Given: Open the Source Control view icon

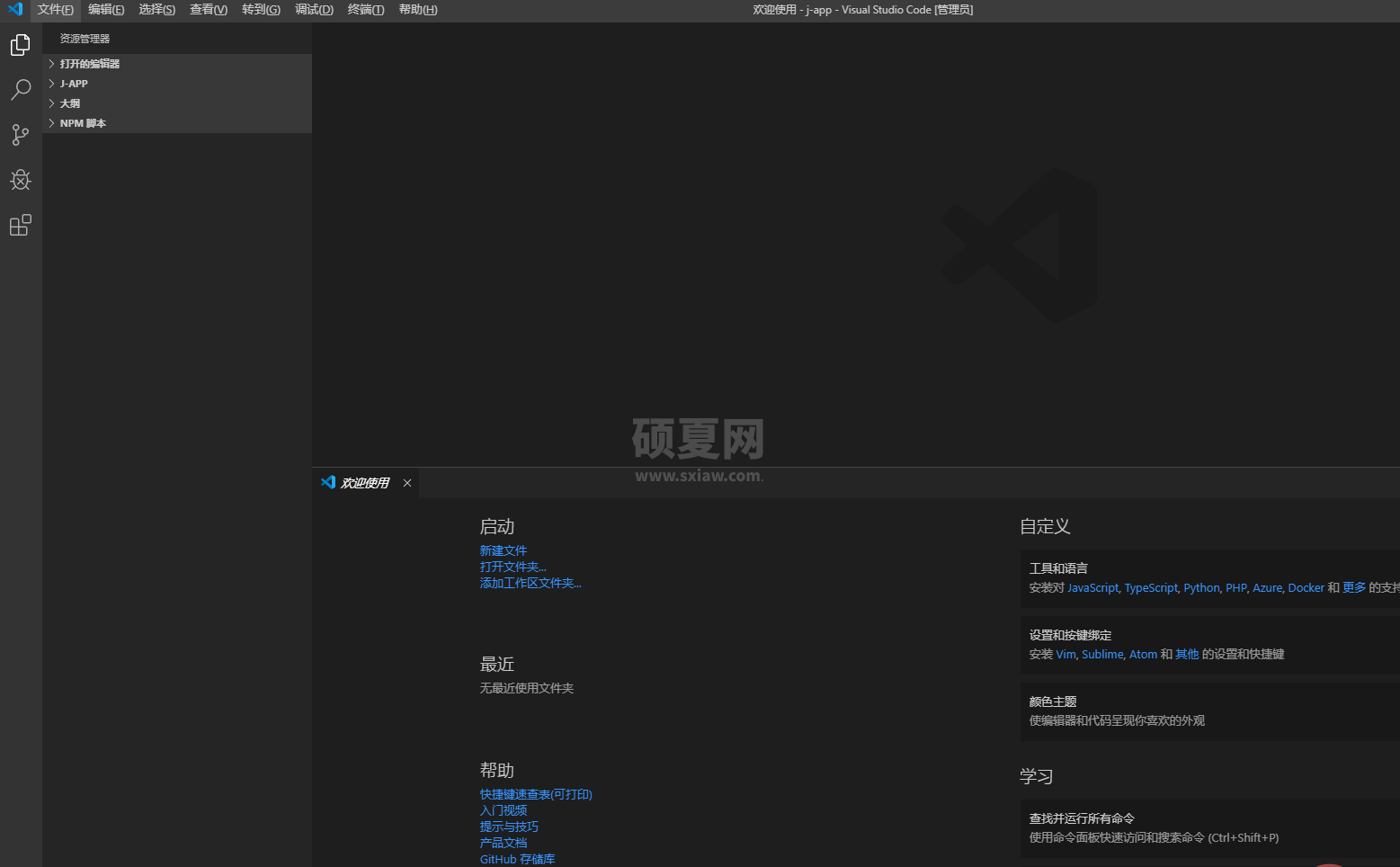Looking at the screenshot, I should (x=21, y=135).
